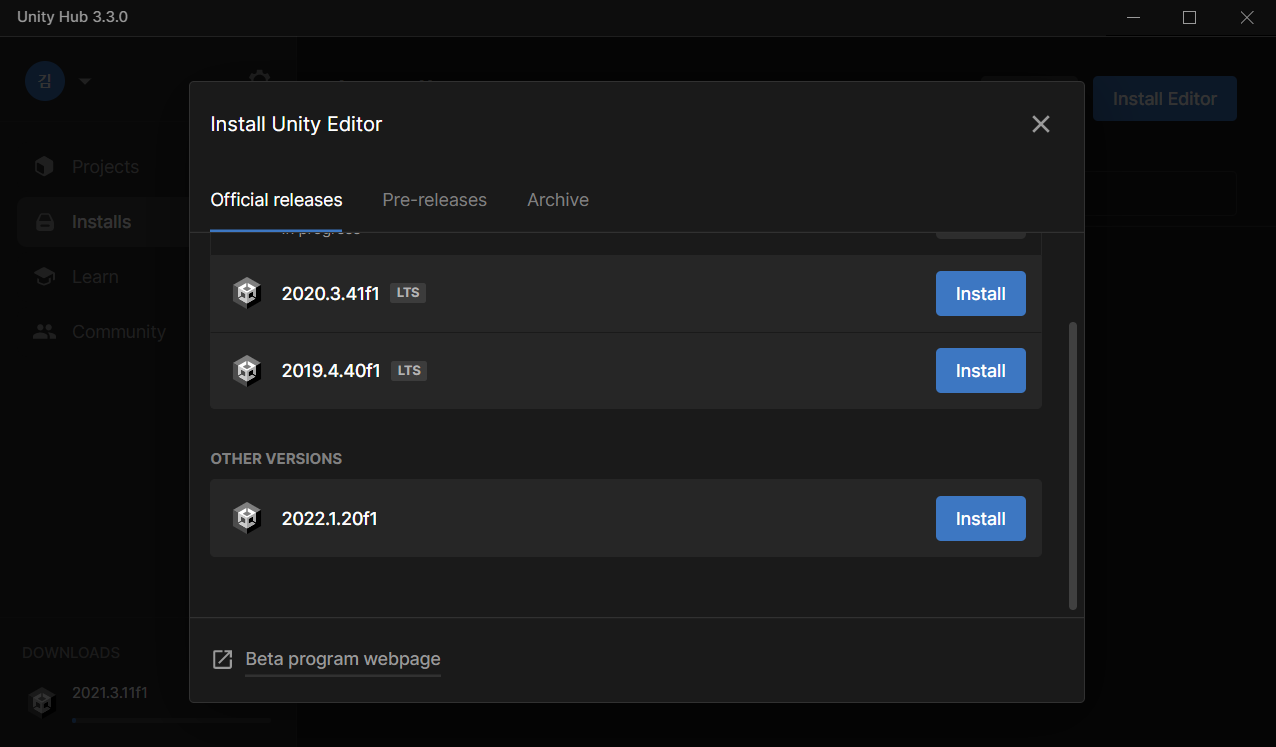The image size is (1276, 747).
Task: Open Community in Unity Hub sidebar
Action: (x=118, y=332)
